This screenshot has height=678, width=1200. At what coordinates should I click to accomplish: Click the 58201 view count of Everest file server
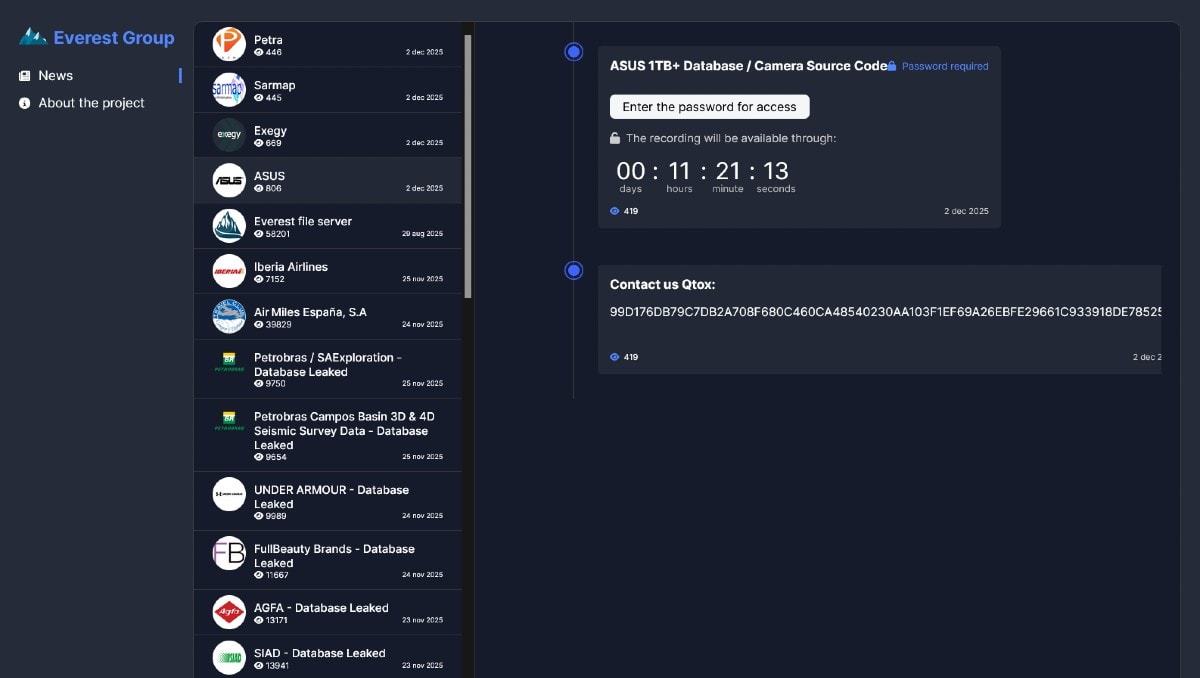pos(278,234)
